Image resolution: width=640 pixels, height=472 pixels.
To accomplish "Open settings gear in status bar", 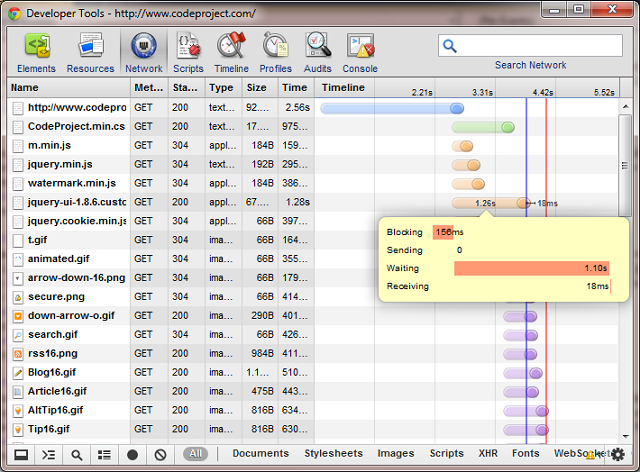I will 618,454.
